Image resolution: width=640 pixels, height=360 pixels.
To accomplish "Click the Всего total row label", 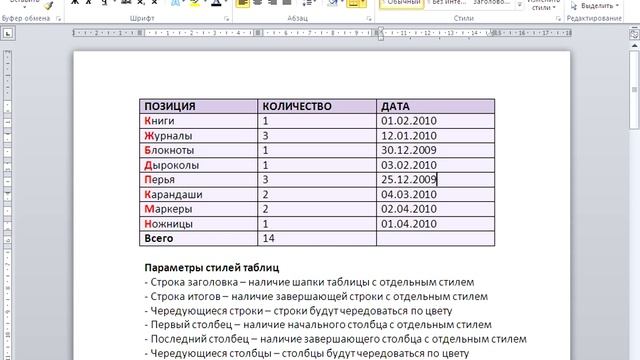I will (x=158, y=238).
